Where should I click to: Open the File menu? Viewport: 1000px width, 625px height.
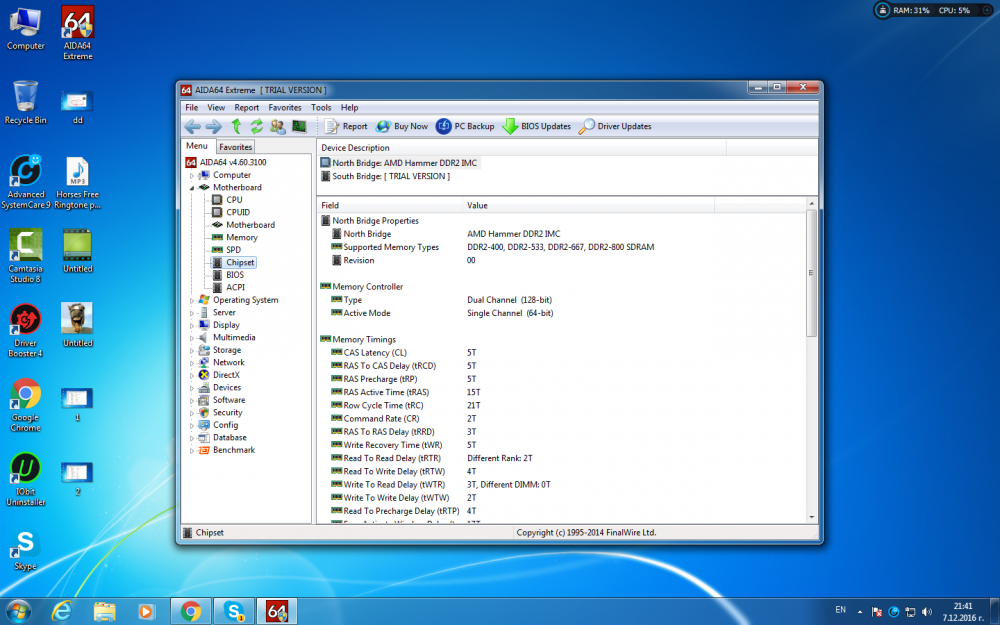pyautogui.click(x=191, y=107)
